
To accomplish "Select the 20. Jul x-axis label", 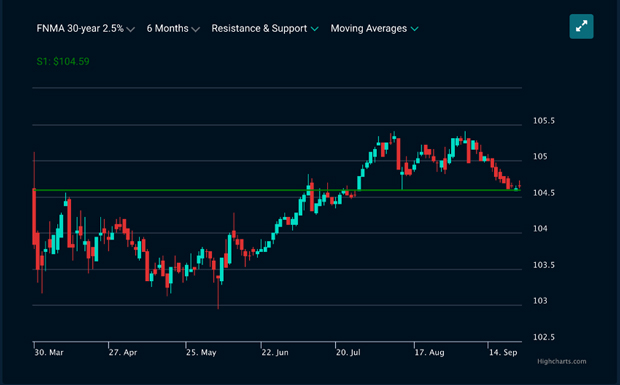I will coord(348,352).
